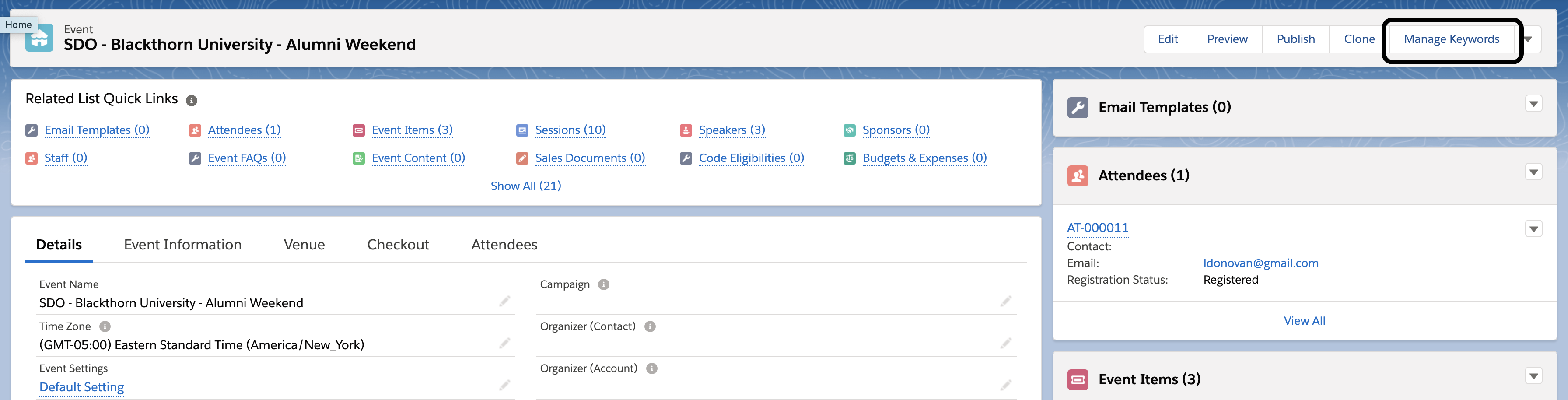Open the Attendees (1) quick link

244,130
